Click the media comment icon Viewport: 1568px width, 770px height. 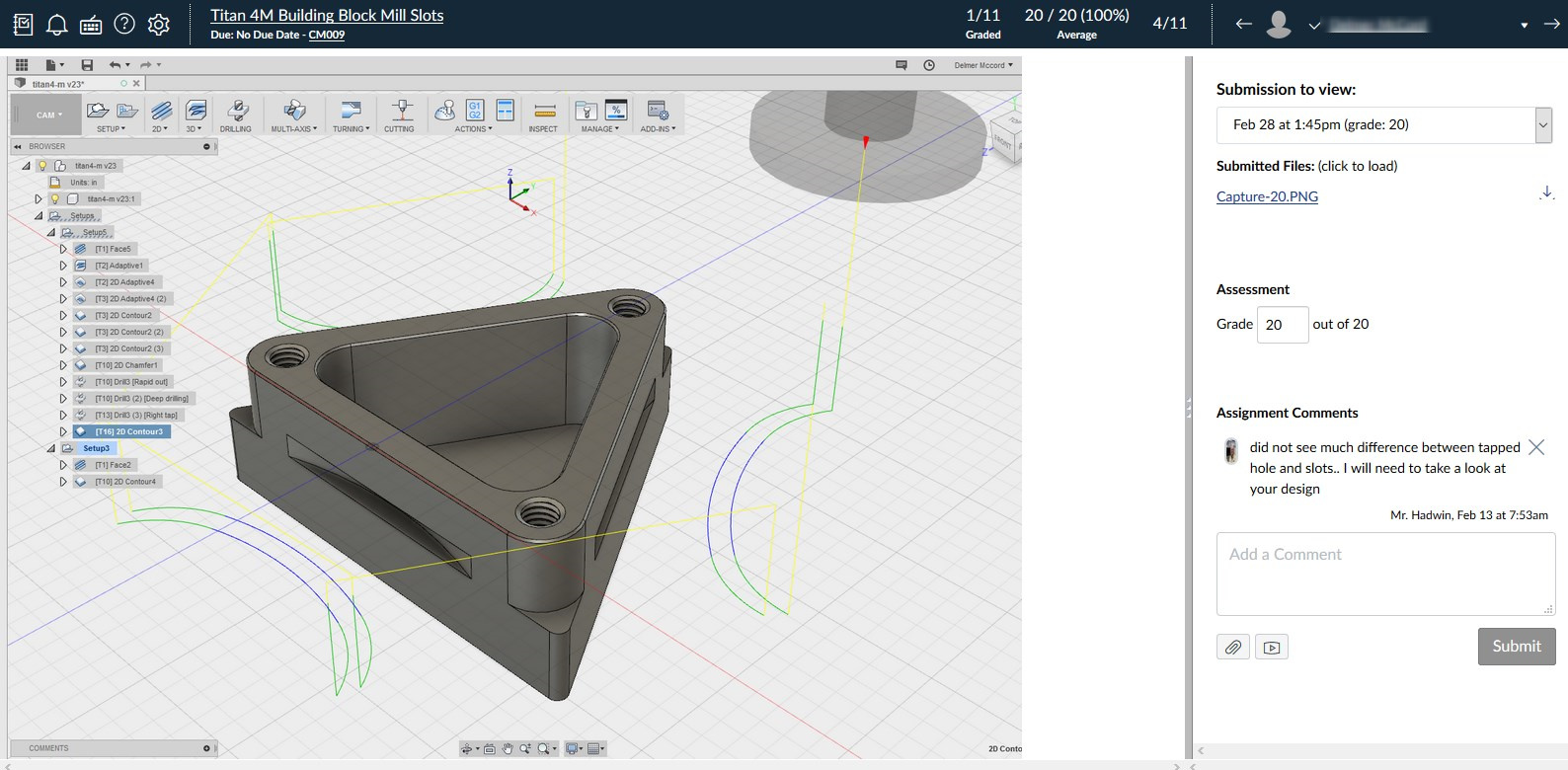[1272, 648]
